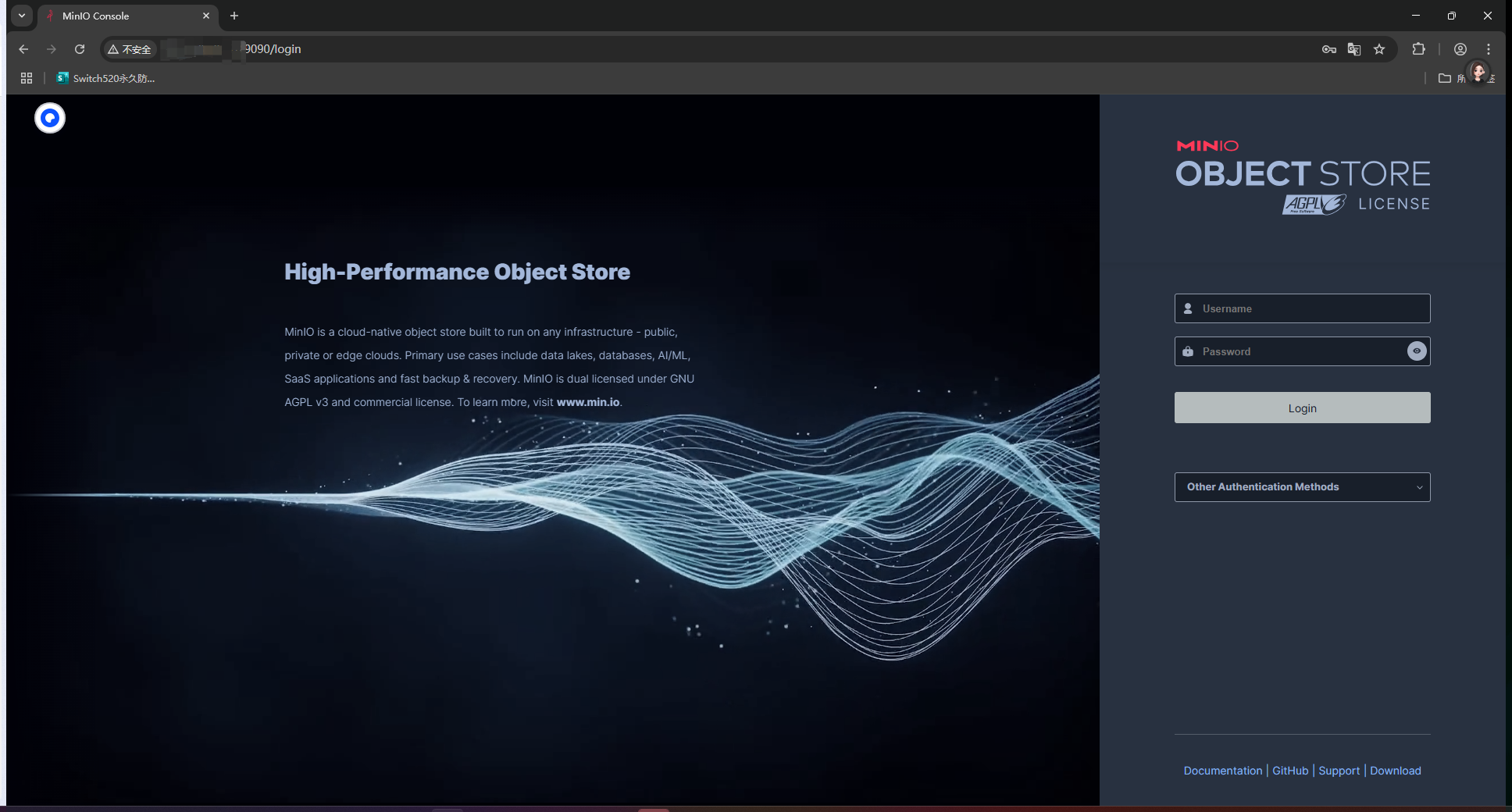Click the High-Performance Object Store heading
1512x812 pixels.
tap(457, 272)
